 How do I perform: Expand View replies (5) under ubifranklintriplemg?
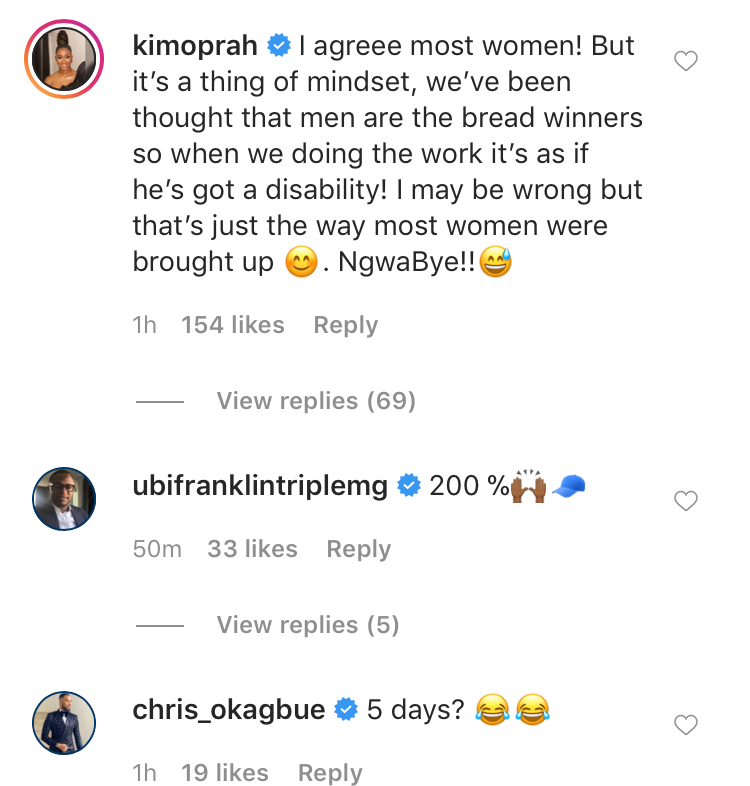pos(307,625)
